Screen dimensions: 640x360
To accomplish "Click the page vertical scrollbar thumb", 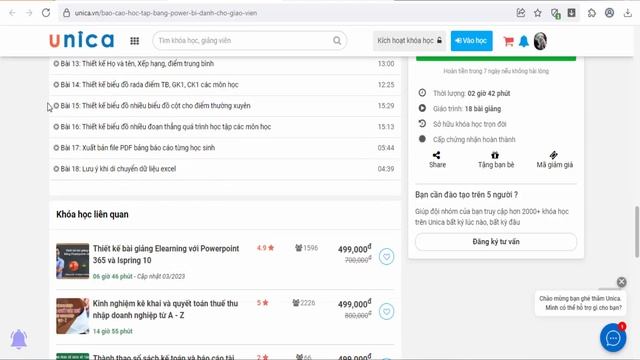I will [637, 232].
